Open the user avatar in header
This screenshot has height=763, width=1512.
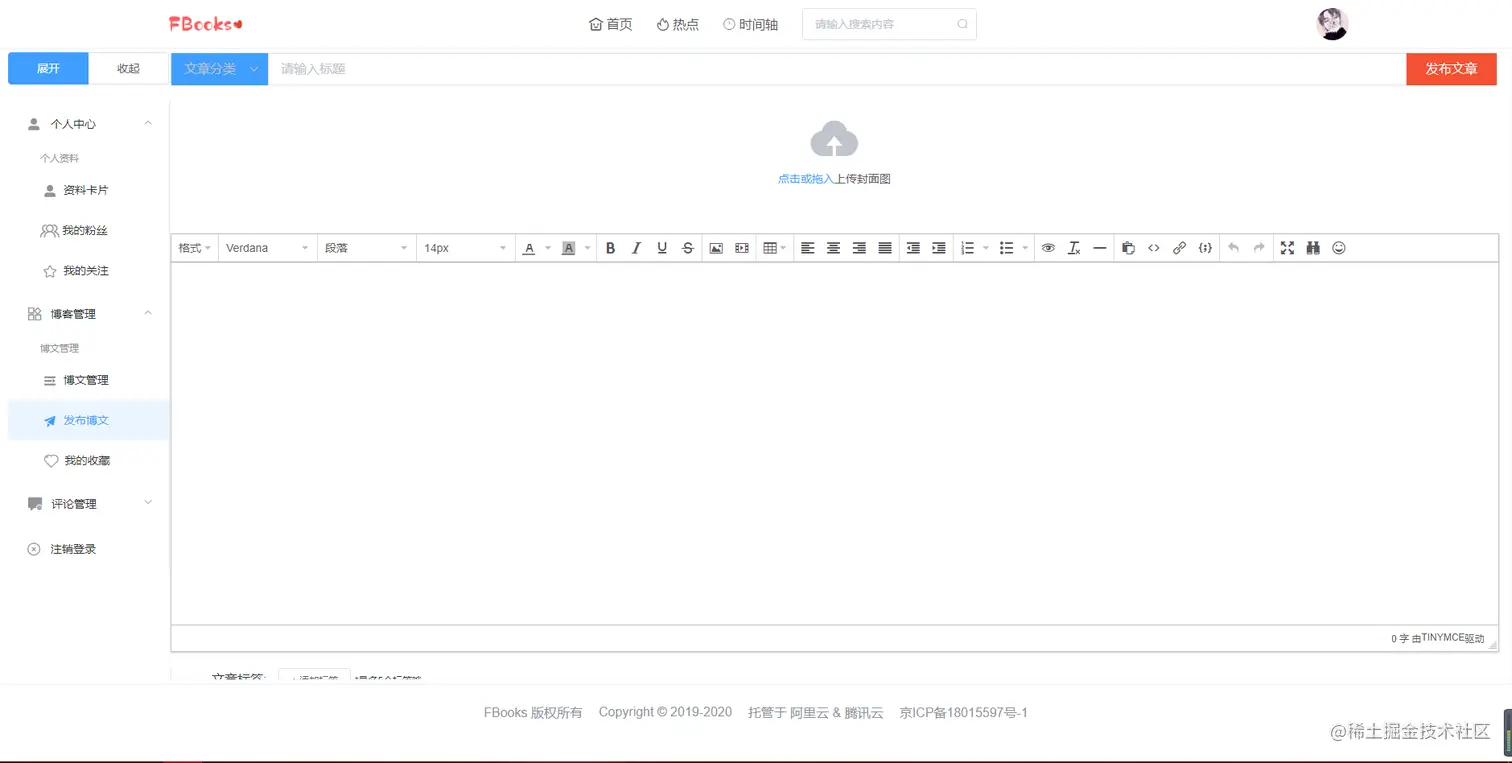pos(1333,24)
